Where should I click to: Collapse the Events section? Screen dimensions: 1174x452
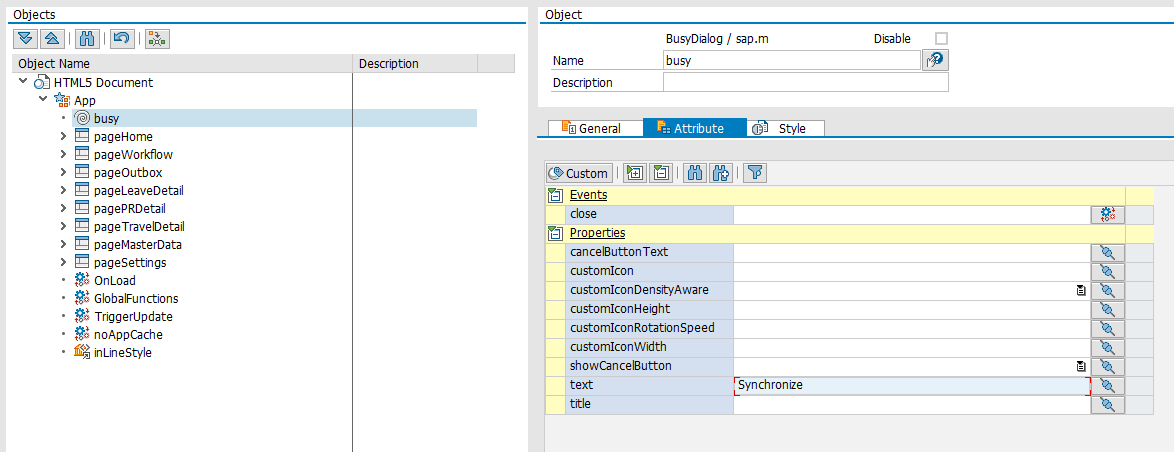tap(555, 195)
